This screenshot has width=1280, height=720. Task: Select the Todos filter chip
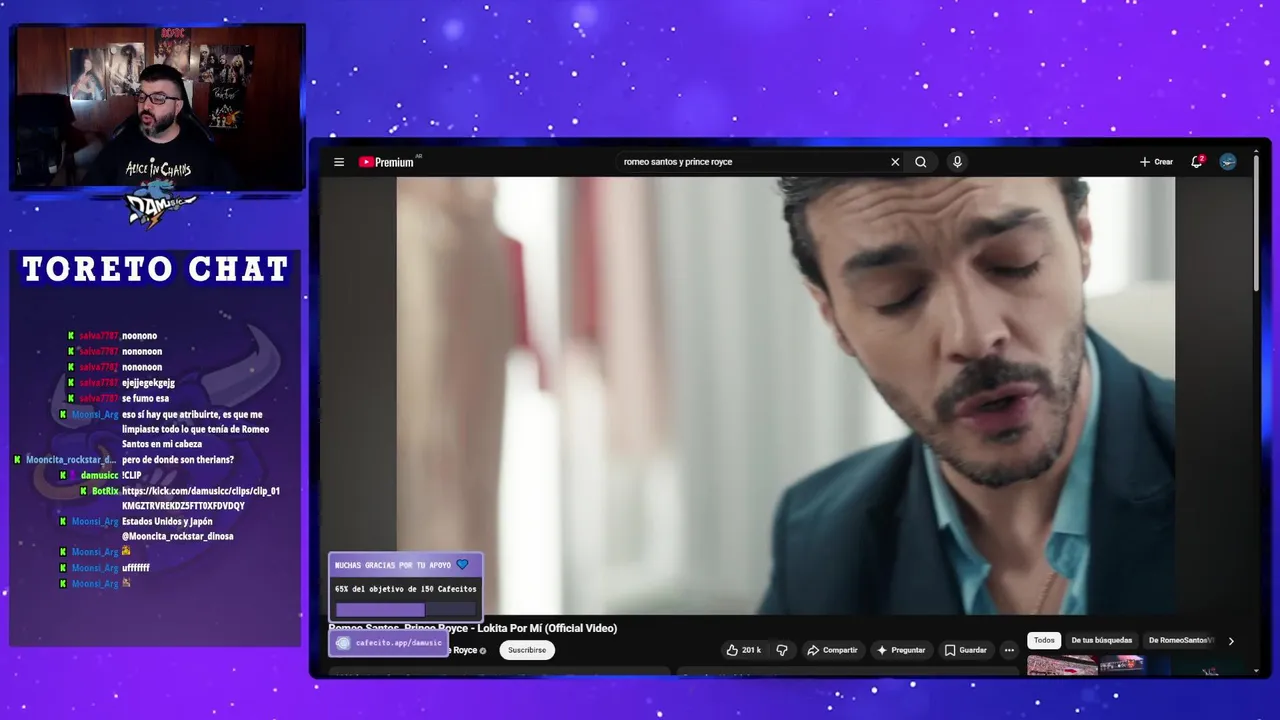[1044, 640]
